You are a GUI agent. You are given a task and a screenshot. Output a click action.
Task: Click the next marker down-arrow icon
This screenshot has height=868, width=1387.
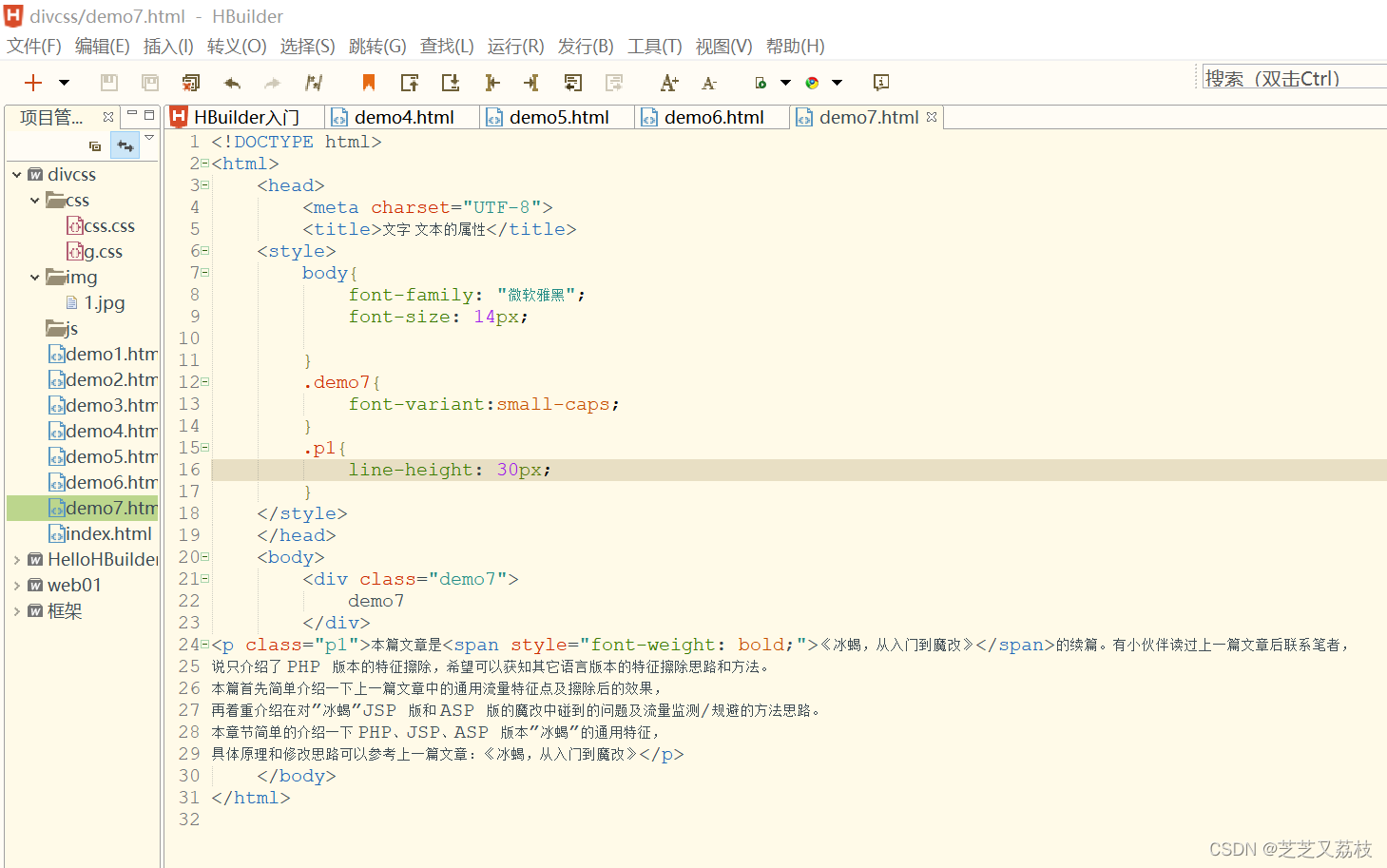tap(451, 83)
